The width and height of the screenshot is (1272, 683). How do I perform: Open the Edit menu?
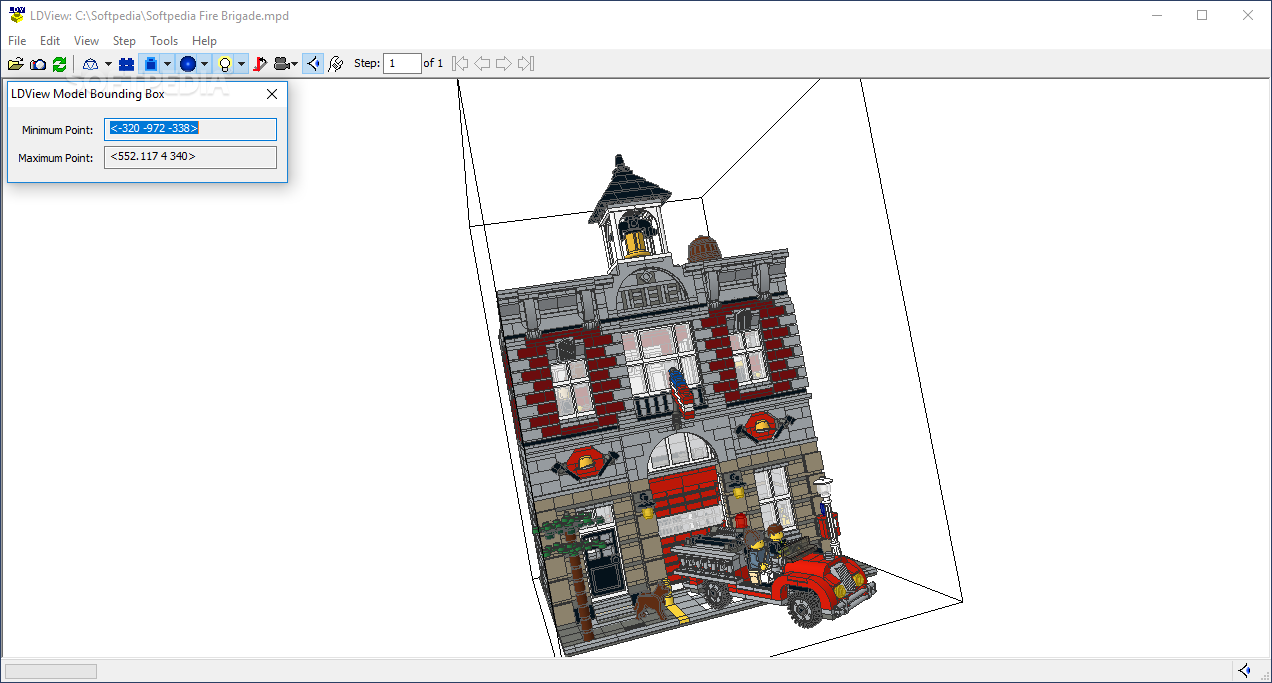coord(50,41)
